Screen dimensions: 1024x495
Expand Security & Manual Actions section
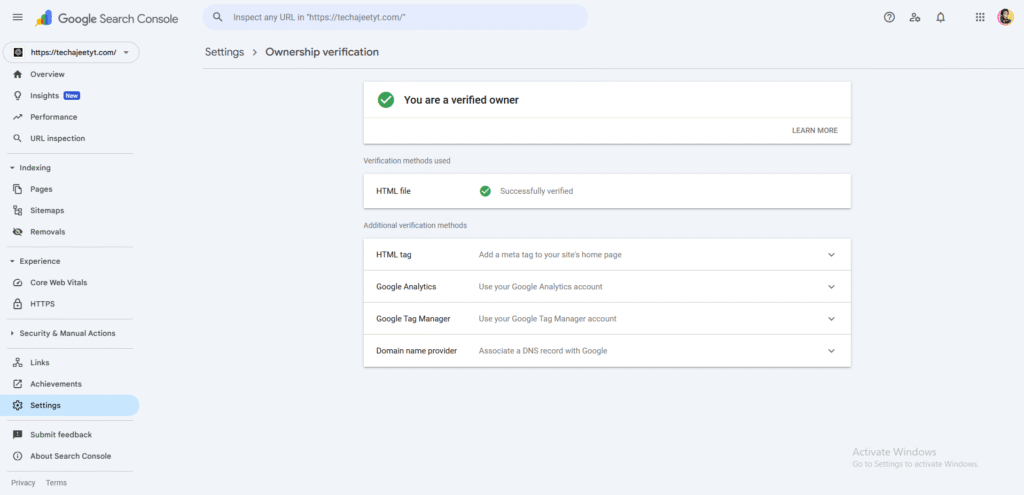(12, 333)
